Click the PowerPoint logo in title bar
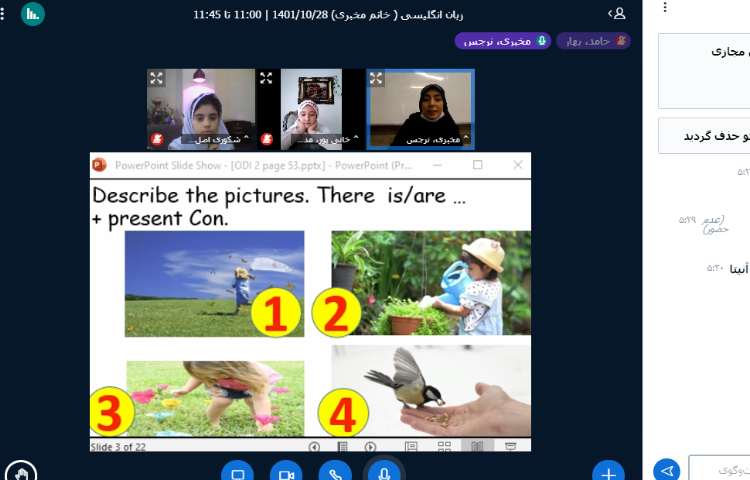This screenshot has height=480, width=750. 99,165
